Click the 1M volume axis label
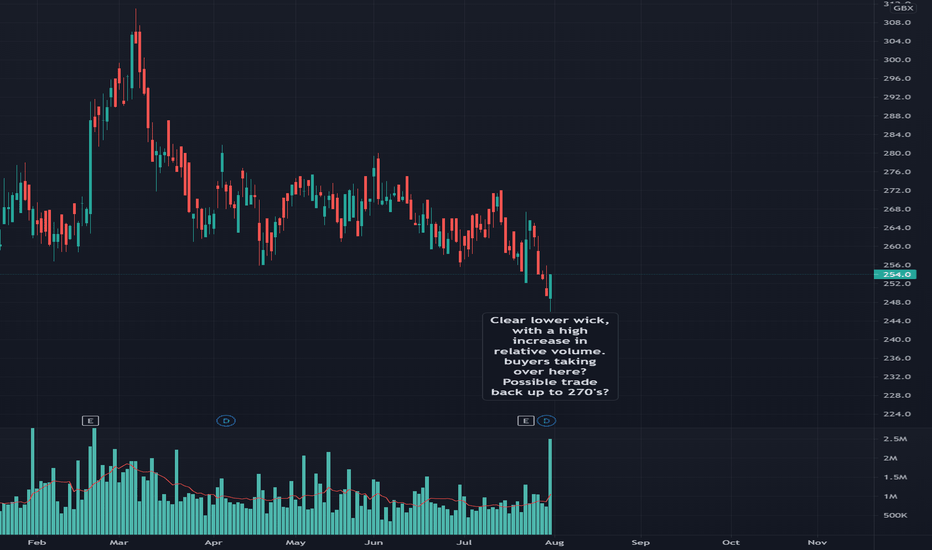 tap(890, 496)
